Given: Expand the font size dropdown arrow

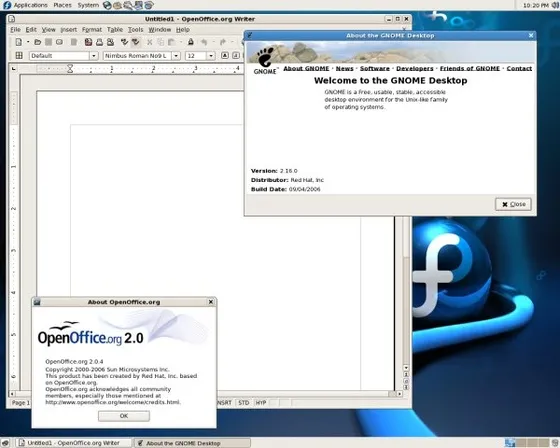Looking at the screenshot, I should 211,56.
